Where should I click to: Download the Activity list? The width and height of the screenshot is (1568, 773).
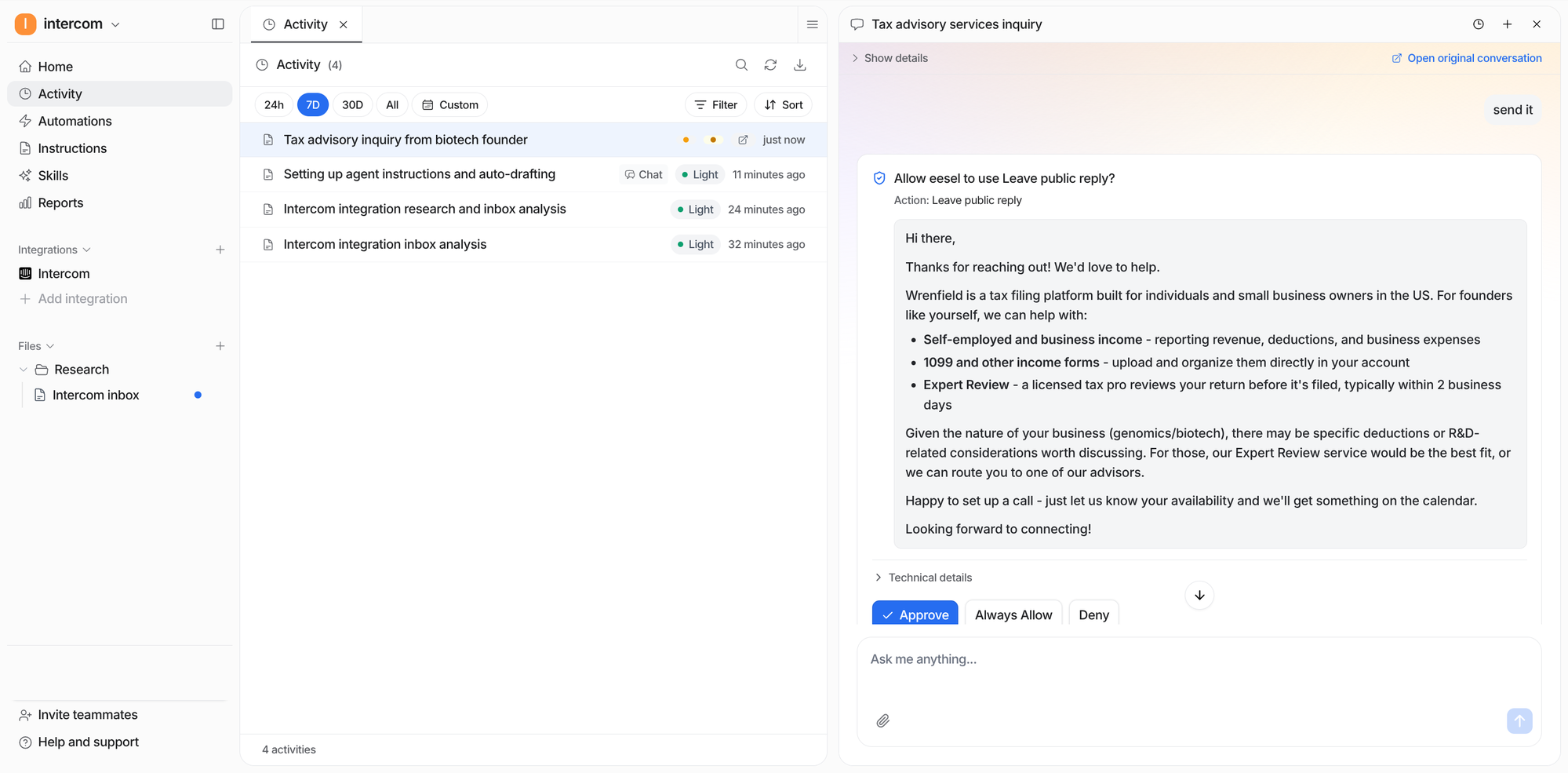click(800, 65)
